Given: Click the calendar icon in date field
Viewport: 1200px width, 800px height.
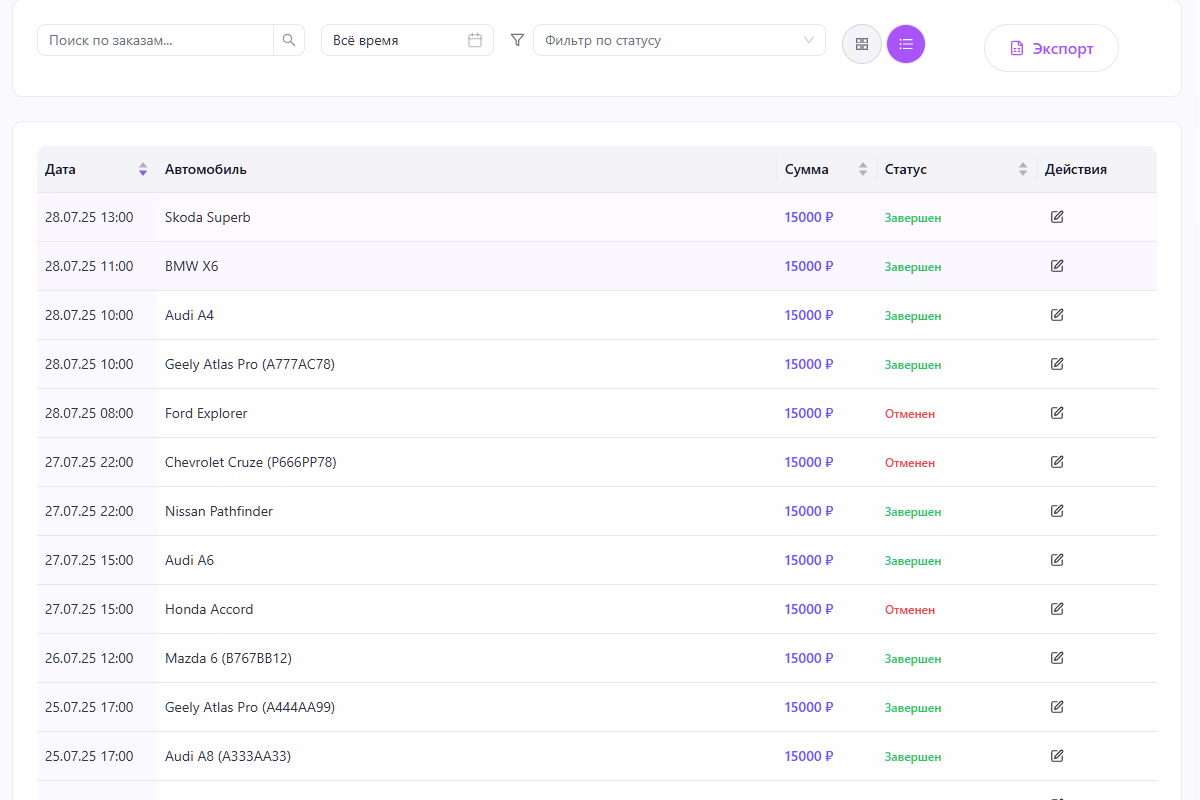Looking at the screenshot, I should point(475,40).
